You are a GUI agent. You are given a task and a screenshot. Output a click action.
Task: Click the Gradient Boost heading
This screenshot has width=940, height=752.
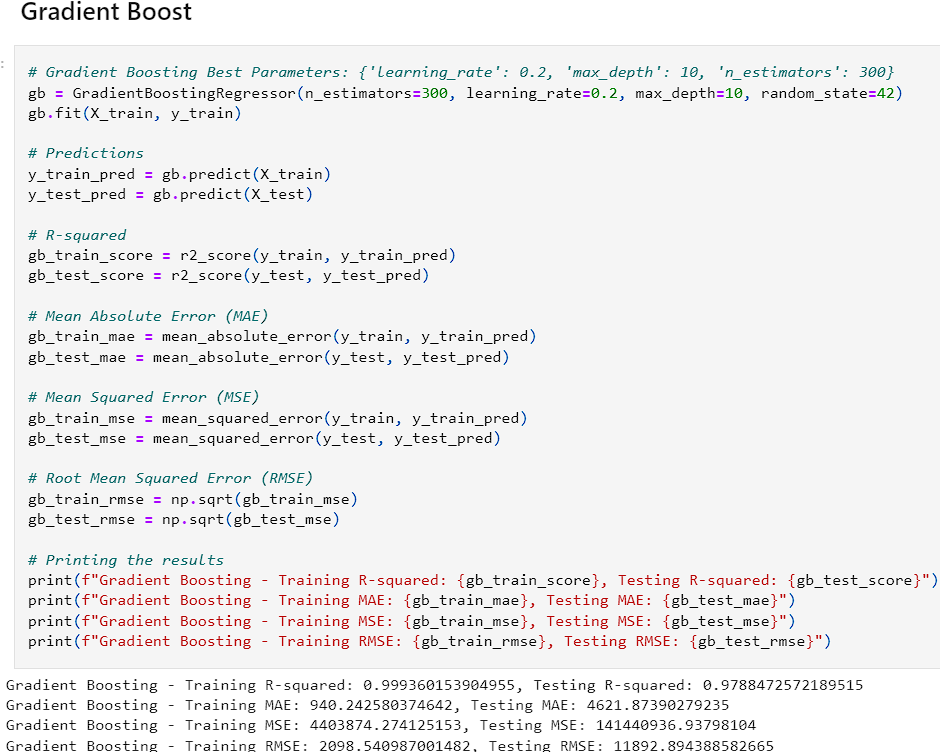click(106, 12)
